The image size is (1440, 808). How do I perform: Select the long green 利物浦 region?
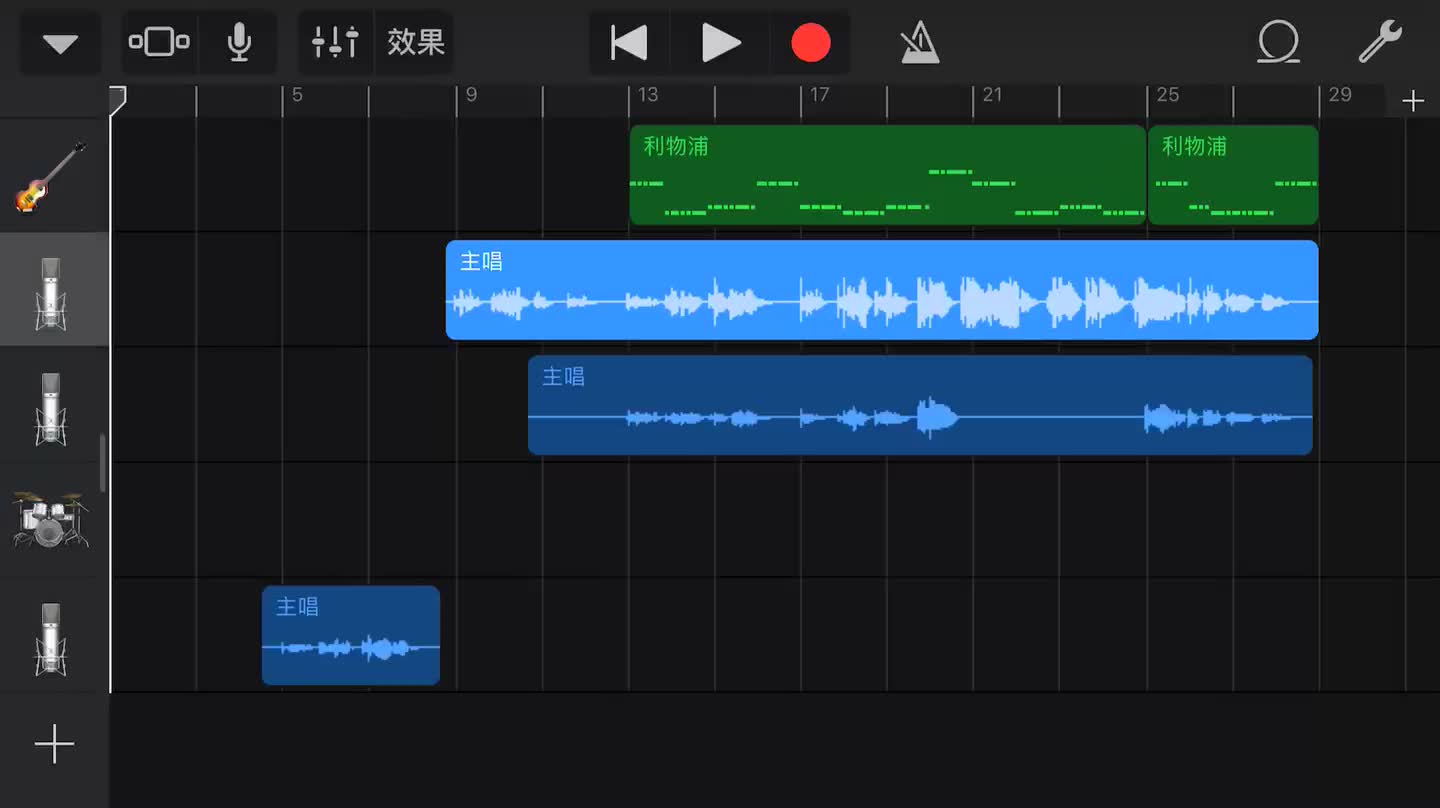click(887, 175)
